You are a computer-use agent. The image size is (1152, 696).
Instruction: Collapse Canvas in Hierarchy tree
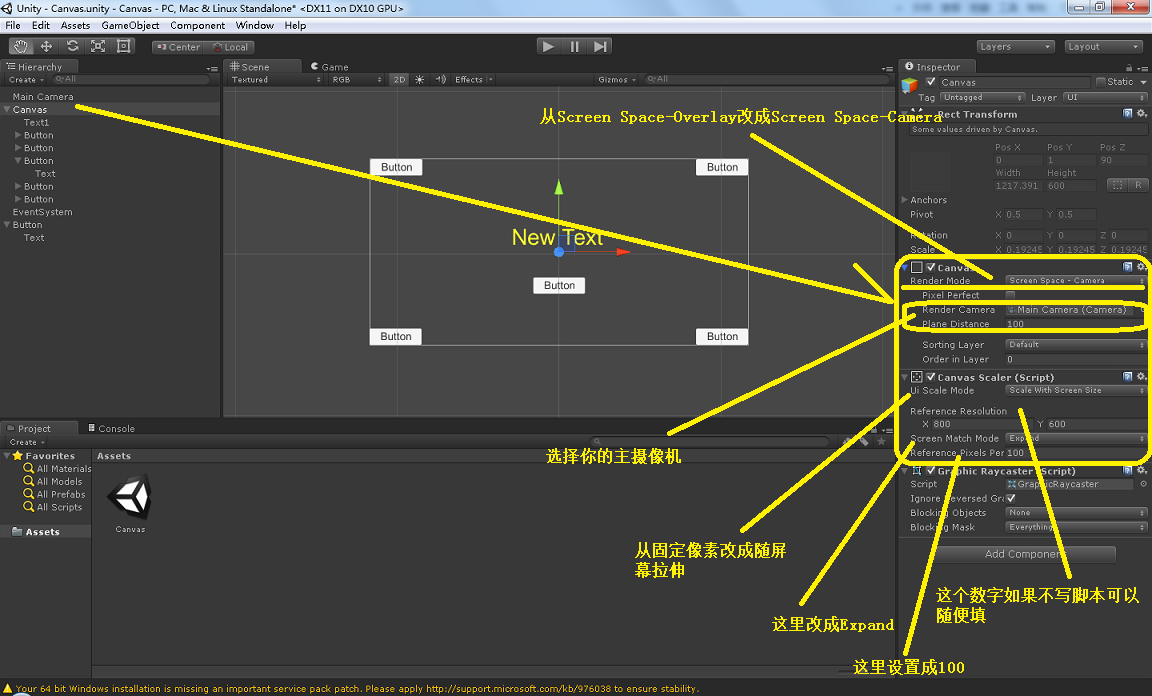coord(7,110)
